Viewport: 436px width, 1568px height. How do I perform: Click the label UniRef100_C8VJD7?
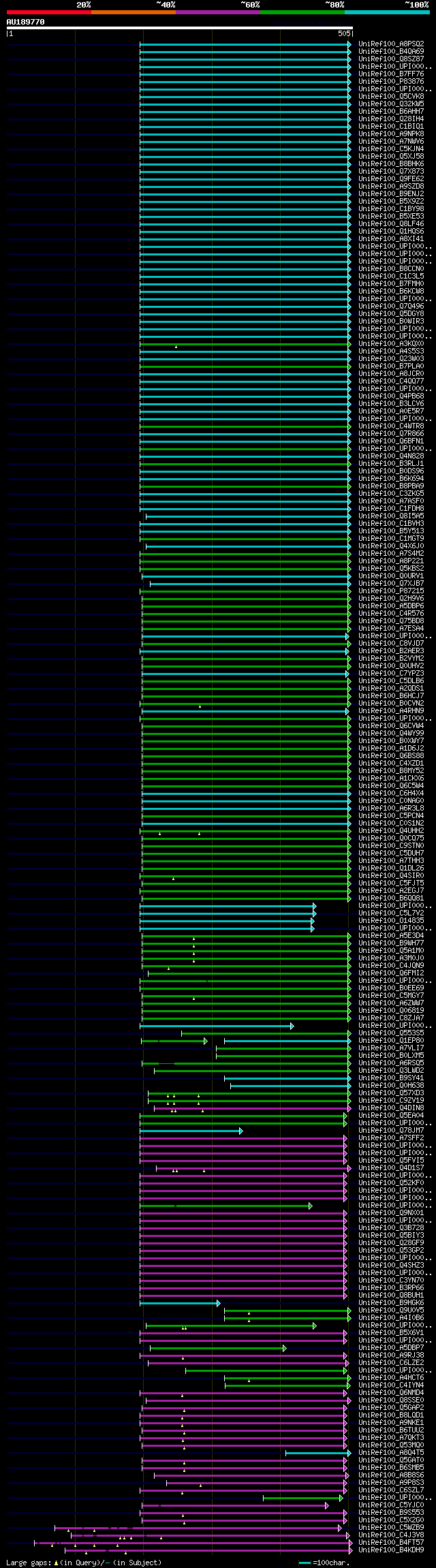[x=391, y=644]
